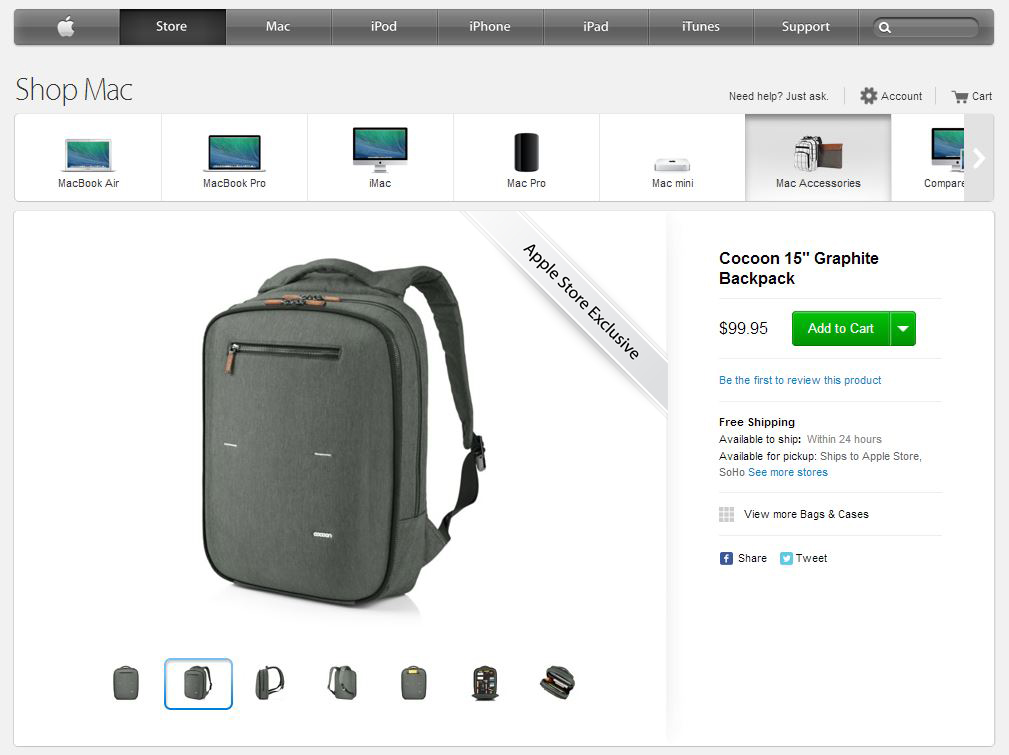Viewport: 1009px width, 755px height.
Task: Switch to the iTunes navigation tab
Action: 701,26
